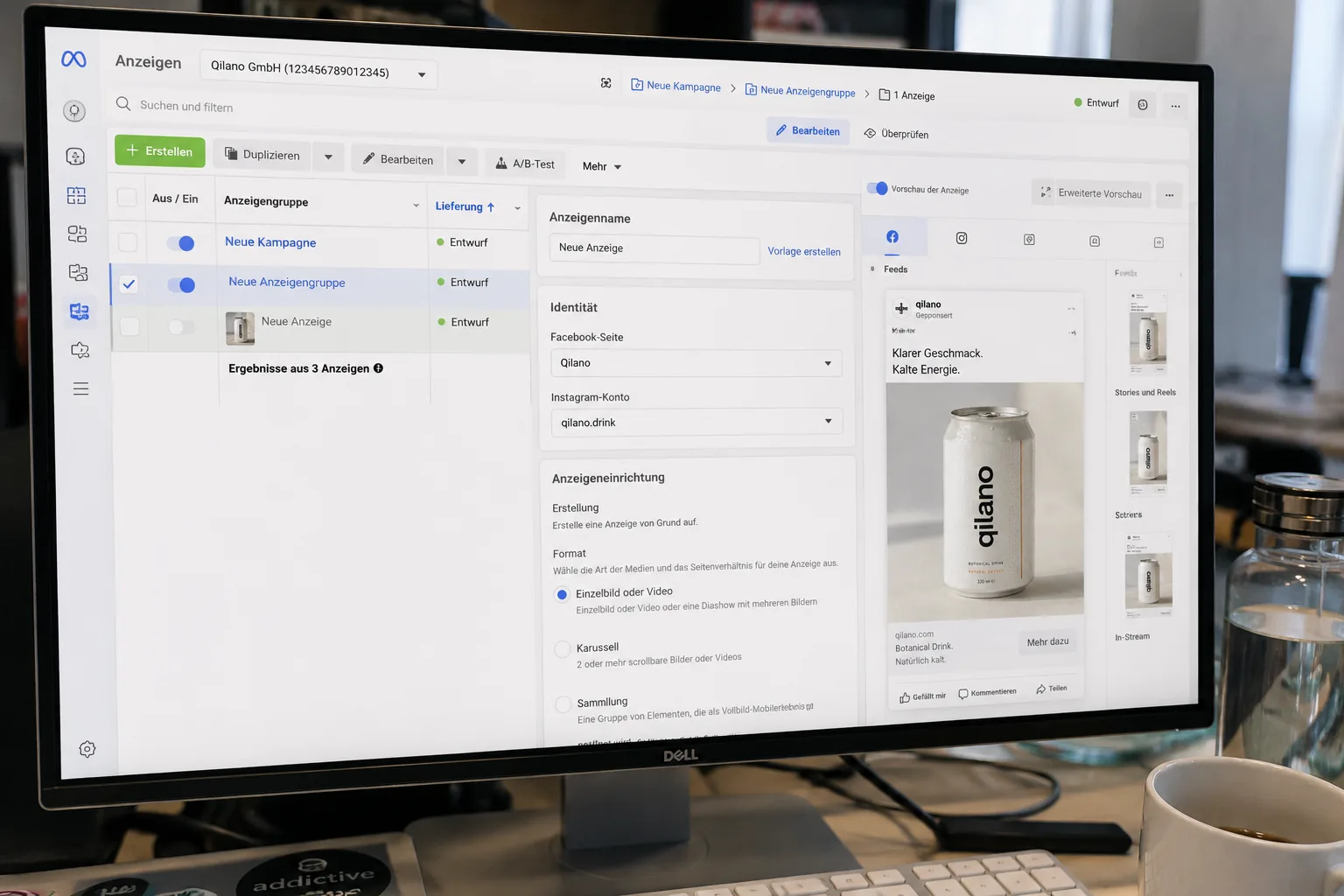The width and height of the screenshot is (1344, 896).
Task: Expand the Bearbeiten dropdown arrow in toolbar
Action: point(462,162)
